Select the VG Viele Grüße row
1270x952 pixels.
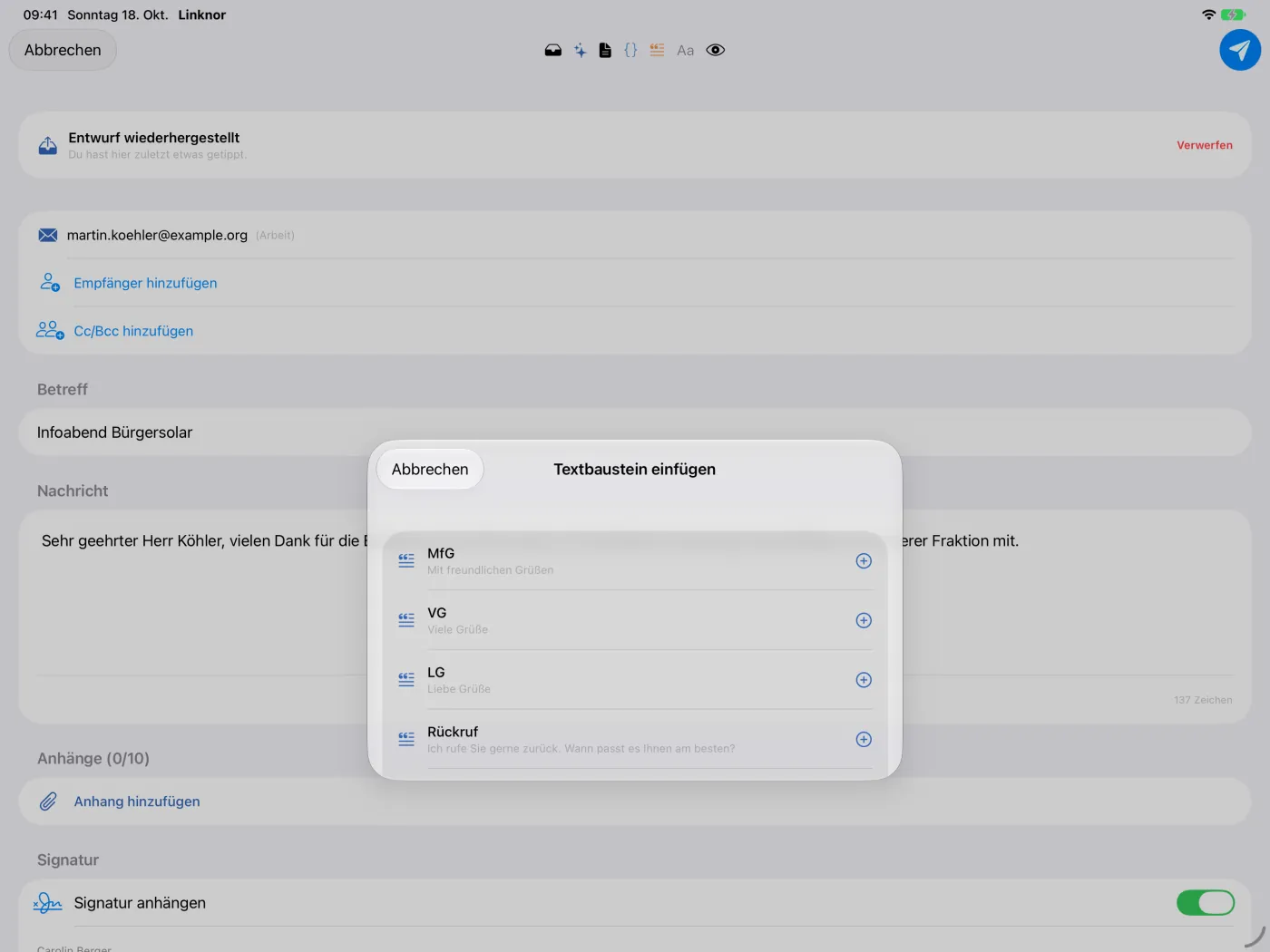[635, 620]
